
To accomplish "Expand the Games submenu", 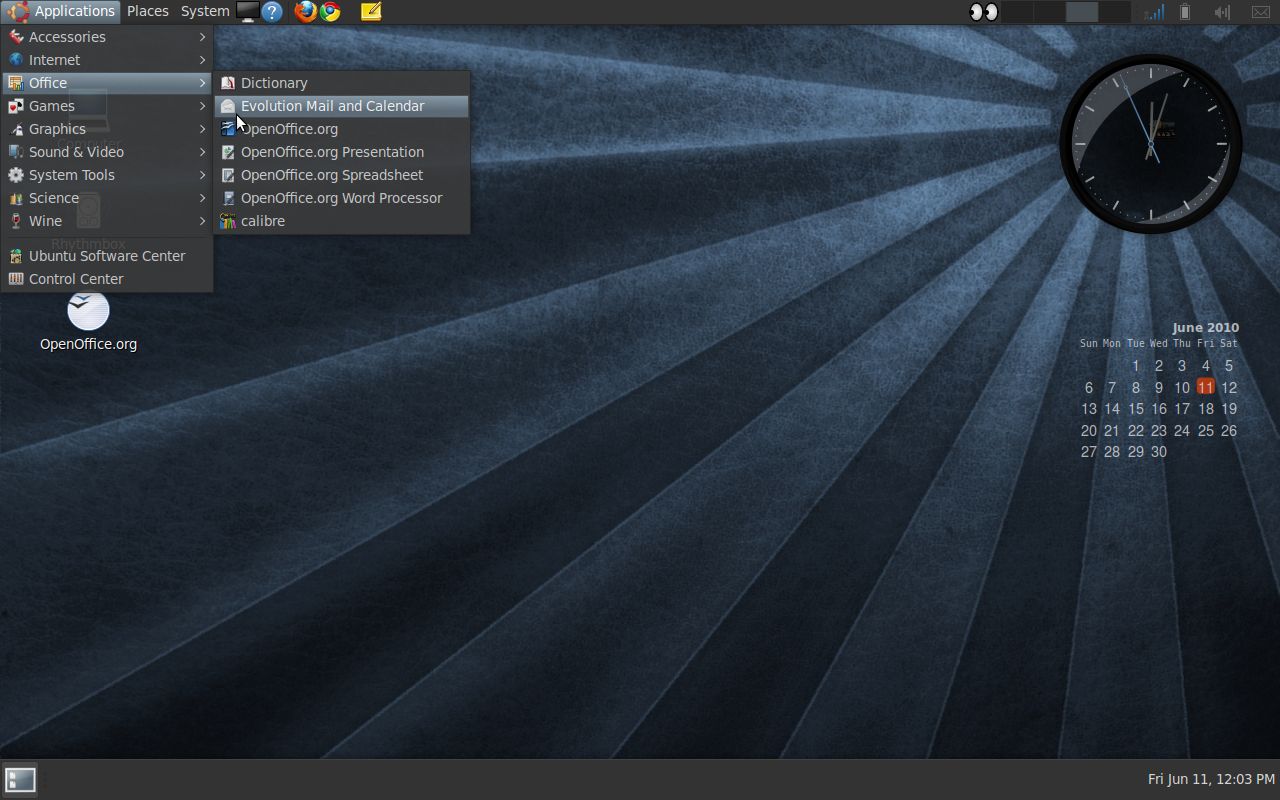I will tap(107, 106).
